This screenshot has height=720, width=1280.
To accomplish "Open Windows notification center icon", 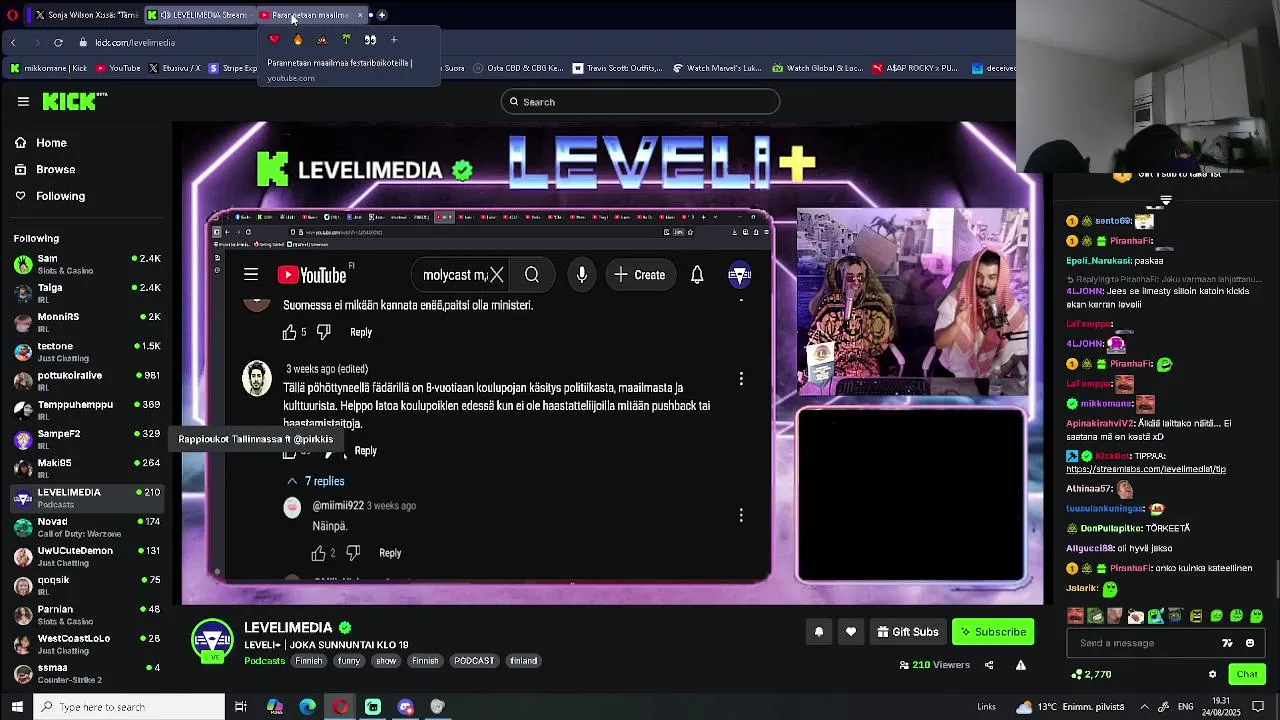I will (1259, 707).
